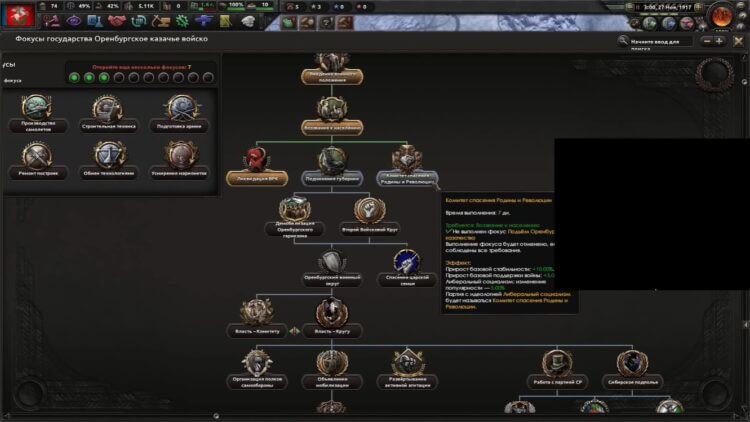Open the question mark alert icon
Image resolution: width=750 pixels, height=422 pixels.
pyautogui.click(x=326, y=22)
